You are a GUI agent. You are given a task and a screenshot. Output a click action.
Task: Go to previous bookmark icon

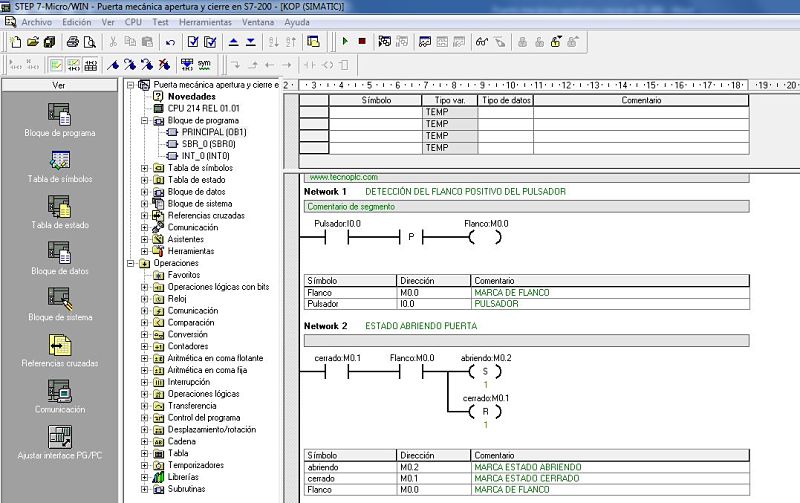click(x=147, y=65)
